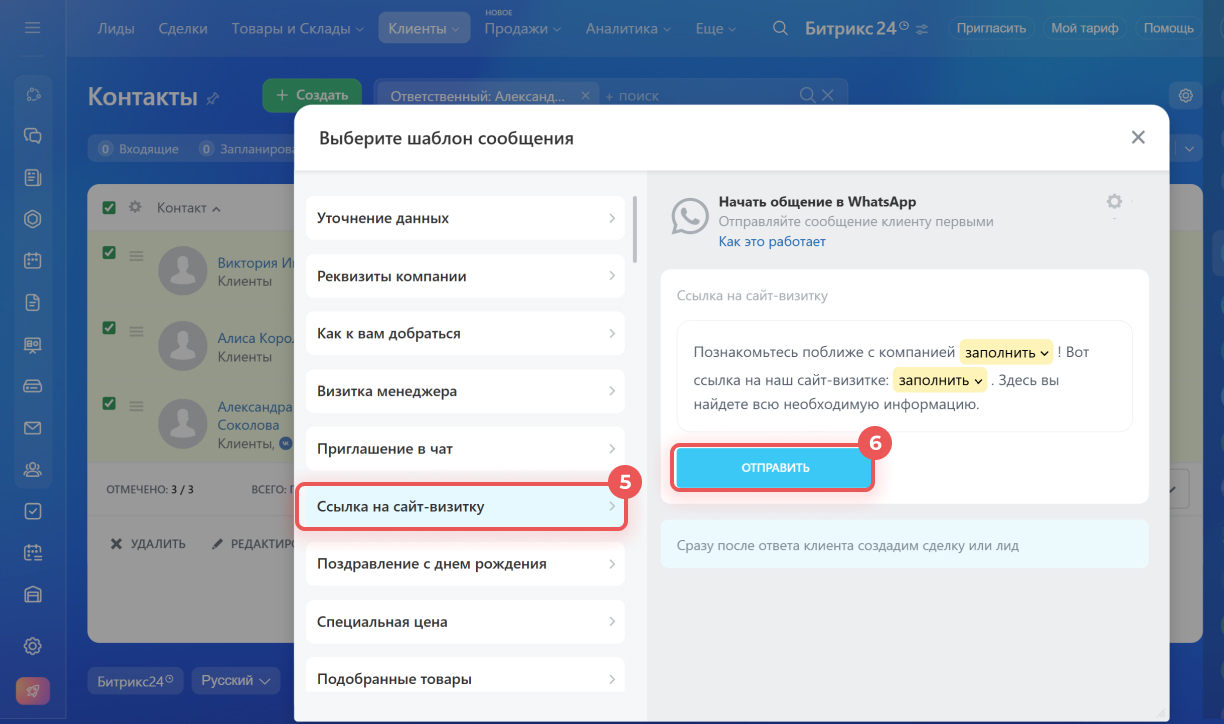Open the second заполнить dropdown for the site link
The width and height of the screenshot is (1224, 724).
pyautogui.click(x=939, y=381)
